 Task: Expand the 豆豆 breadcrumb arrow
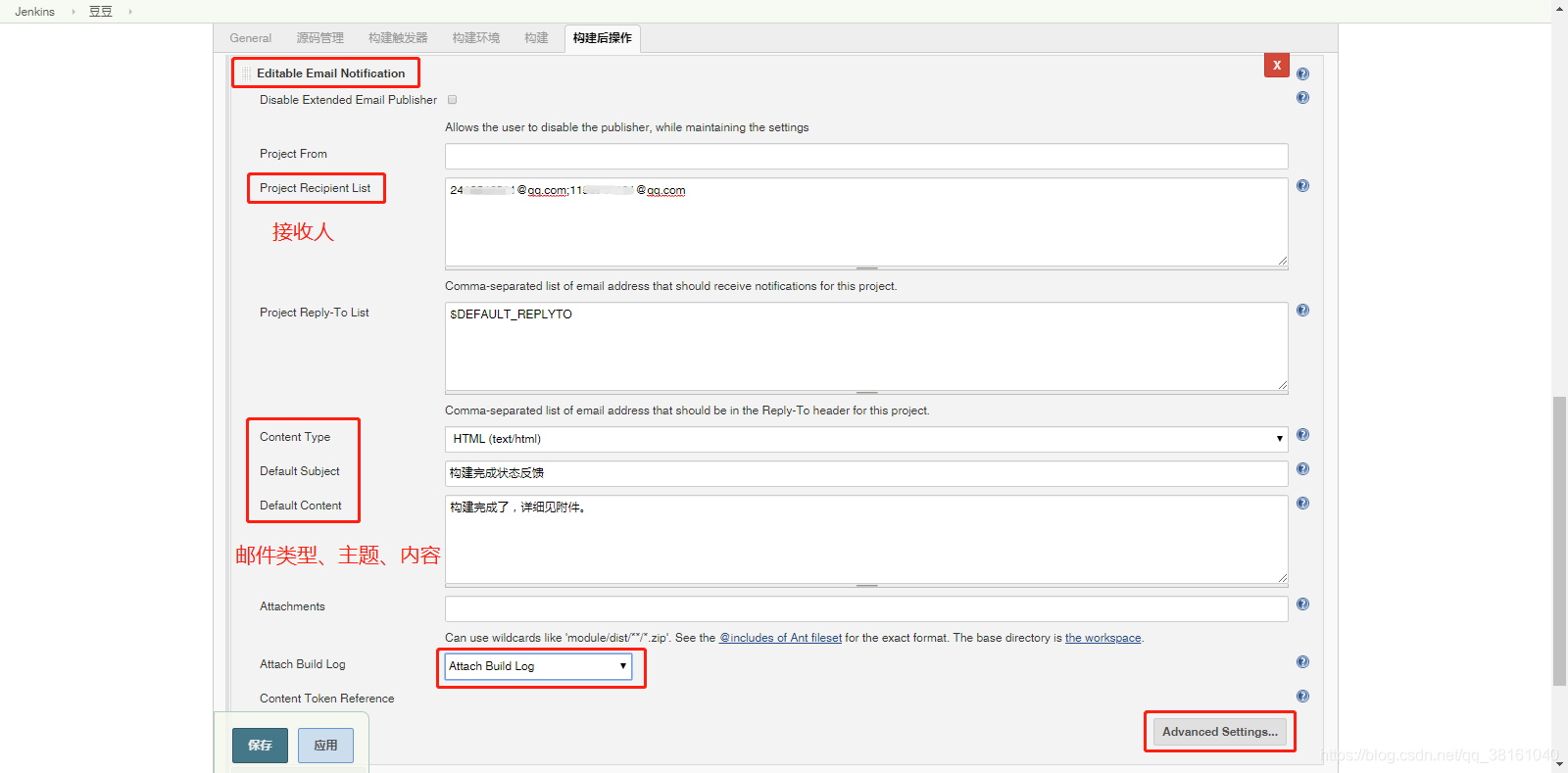tap(130, 12)
